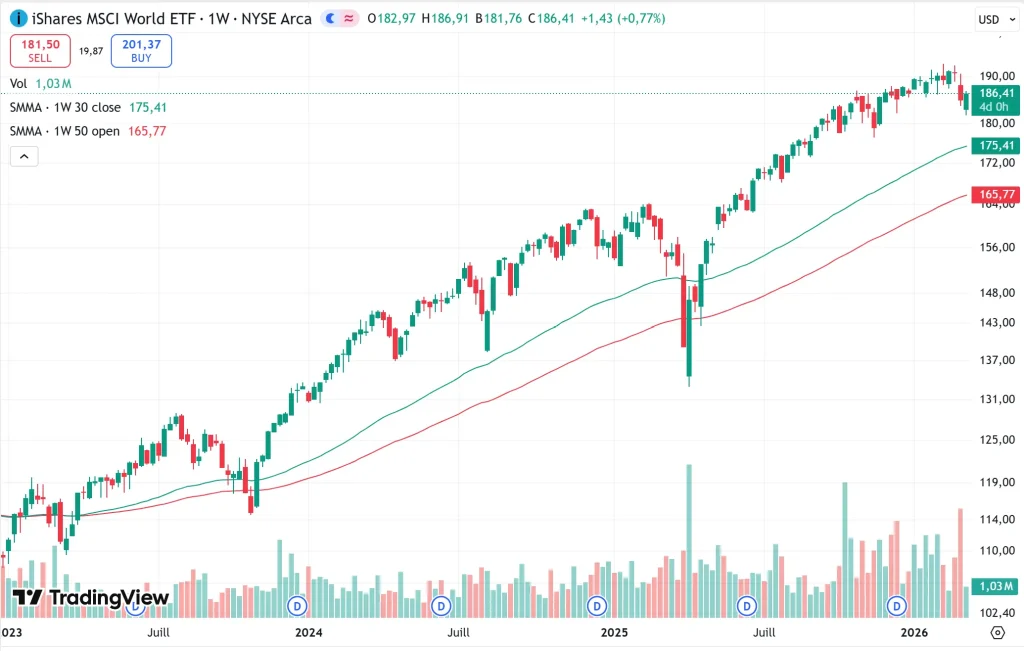Open the chart settings gear
Viewport: 1024px width, 651px height.
(997, 633)
